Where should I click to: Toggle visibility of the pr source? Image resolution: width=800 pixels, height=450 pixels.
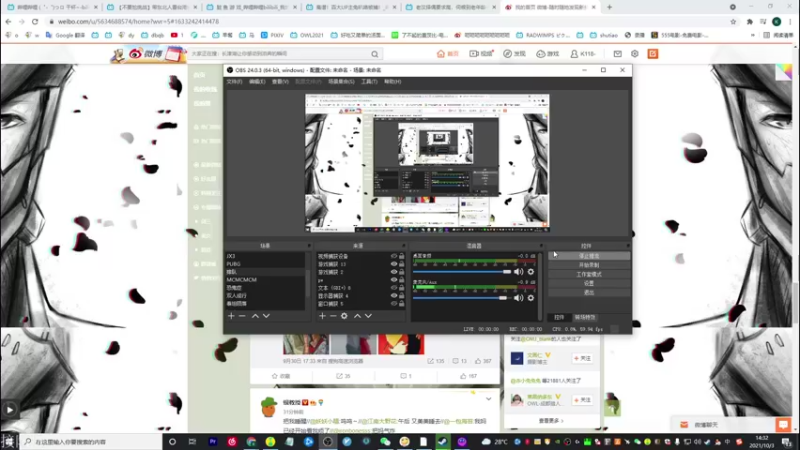393,280
